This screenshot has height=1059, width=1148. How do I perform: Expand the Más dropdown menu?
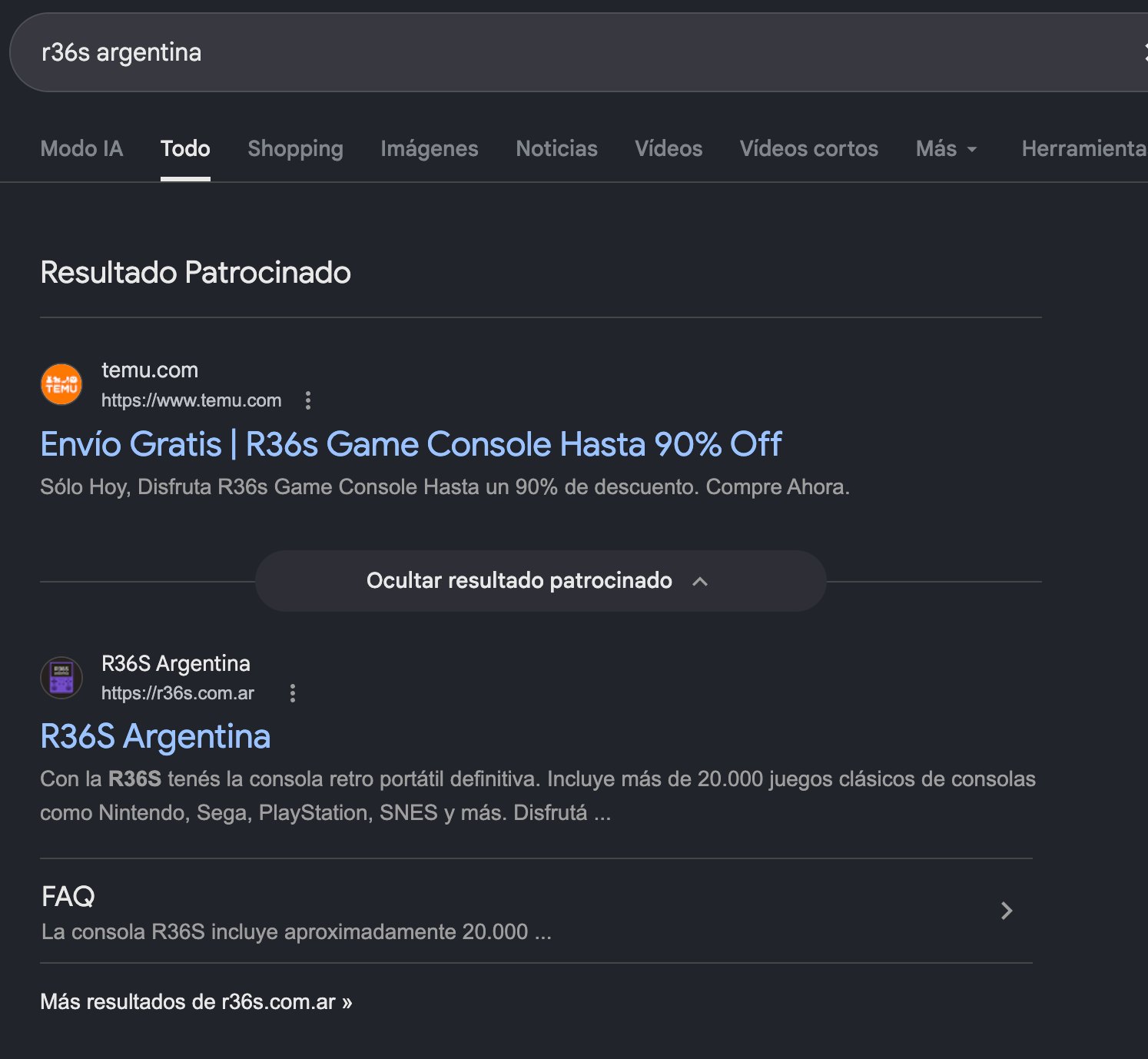(946, 148)
